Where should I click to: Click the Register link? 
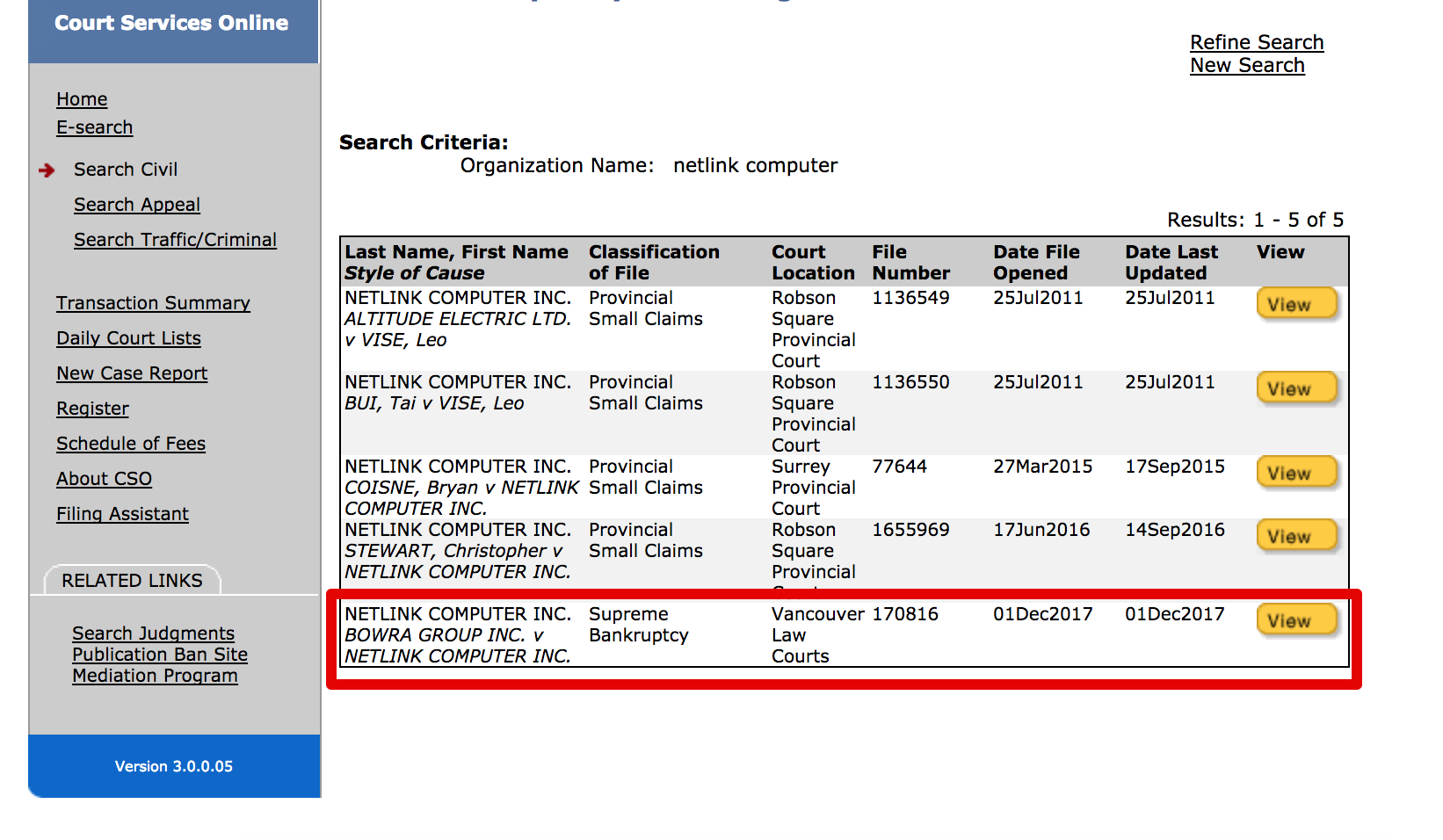click(x=92, y=409)
